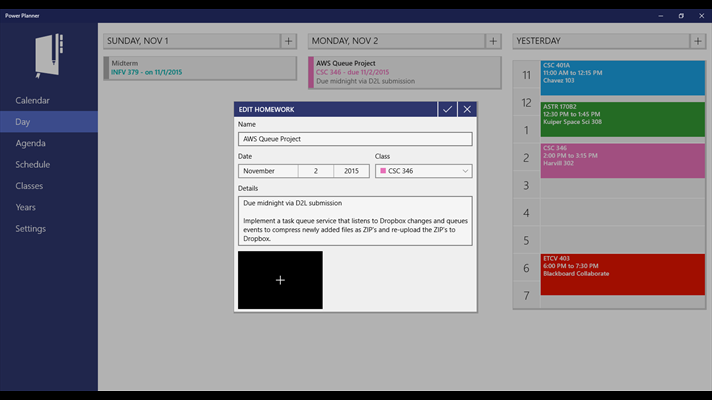The image size is (712, 400).
Task: Open the Classes page
Action: [49, 186]
